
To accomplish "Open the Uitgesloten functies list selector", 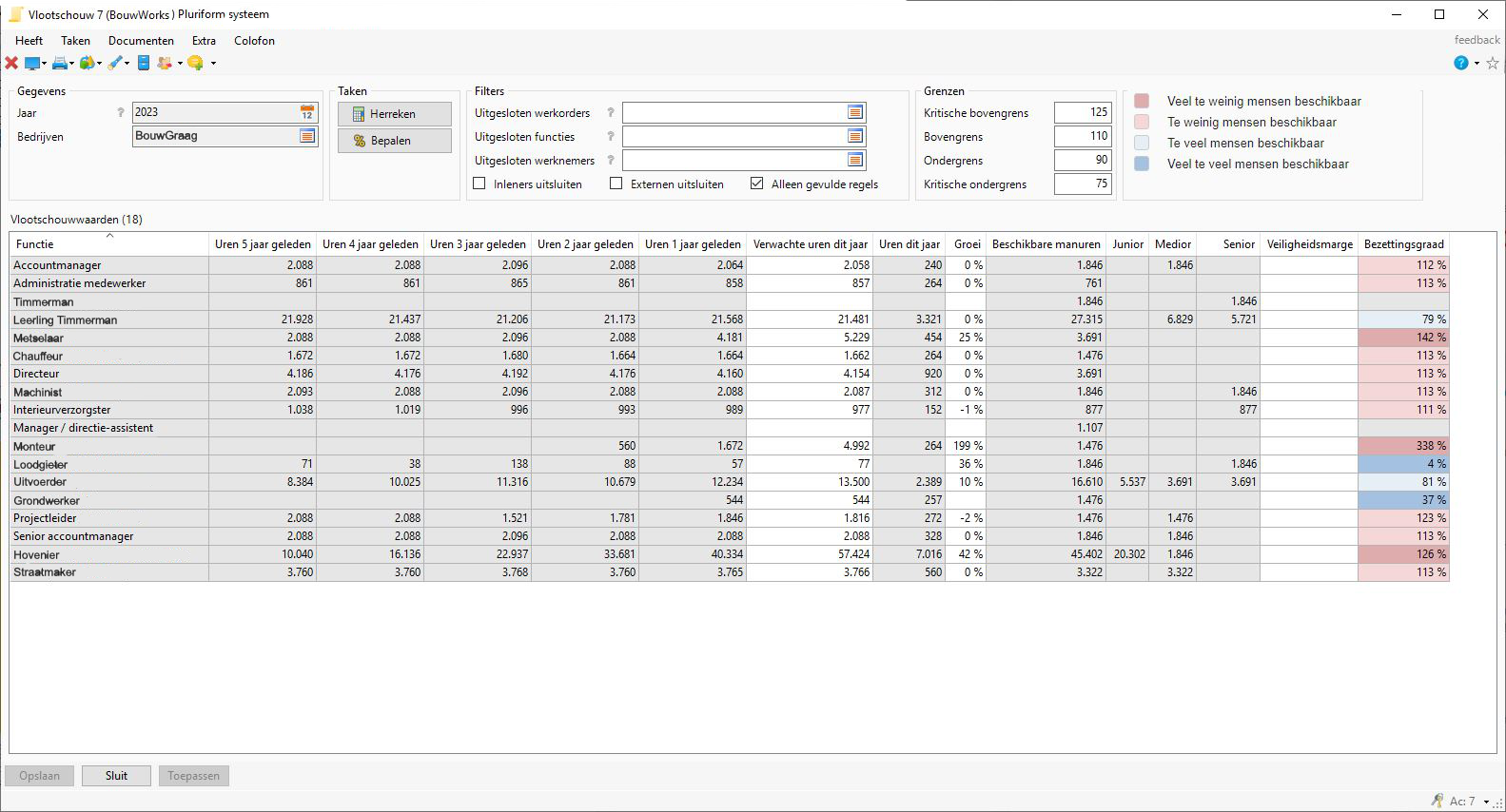I will click(855, 136).
